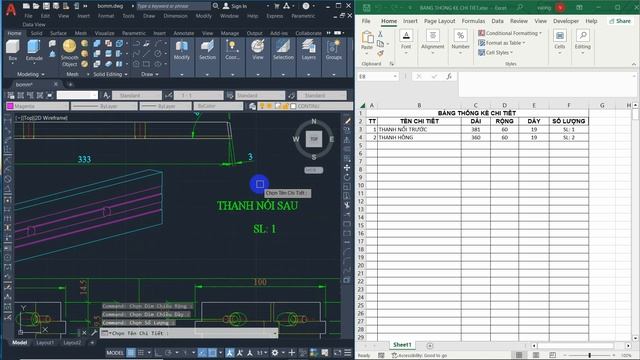Screen dimensions: 640x360
Task: Click the Excel vertical scrollbar
Action: coord(635,221)
